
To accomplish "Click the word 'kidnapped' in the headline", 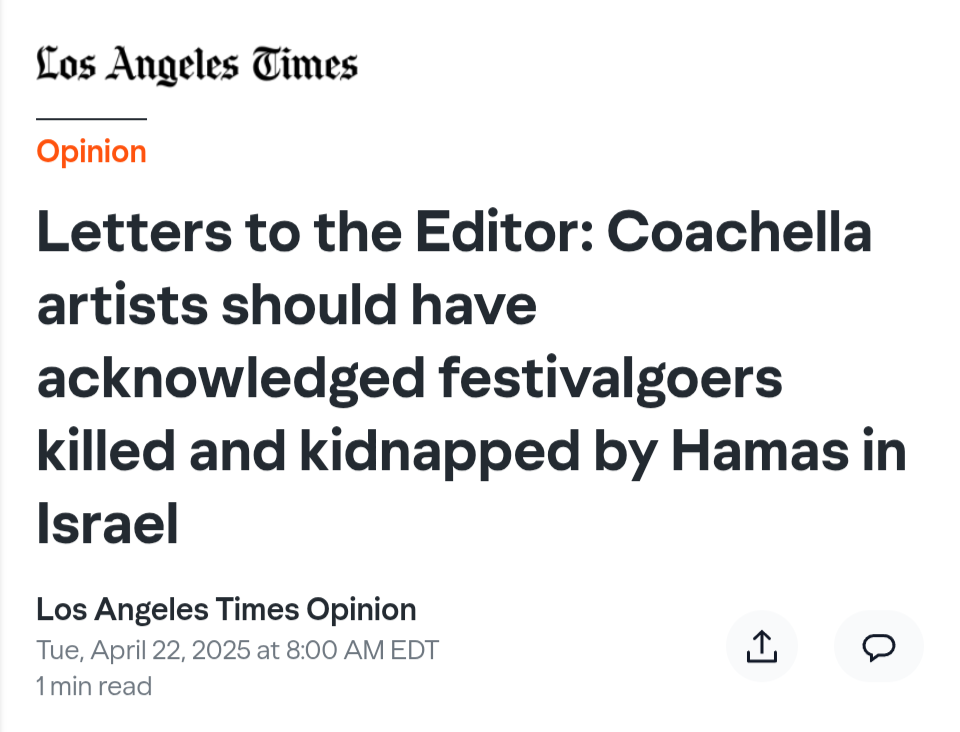I will coord(439,453).
